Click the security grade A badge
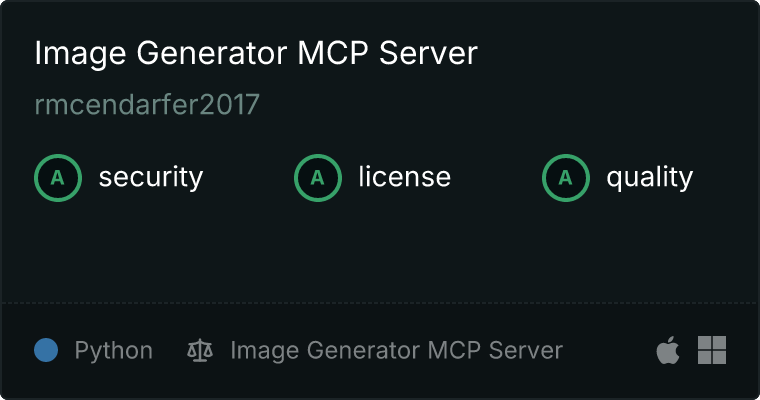The image size is (760, 400). (x=58, y=178)
